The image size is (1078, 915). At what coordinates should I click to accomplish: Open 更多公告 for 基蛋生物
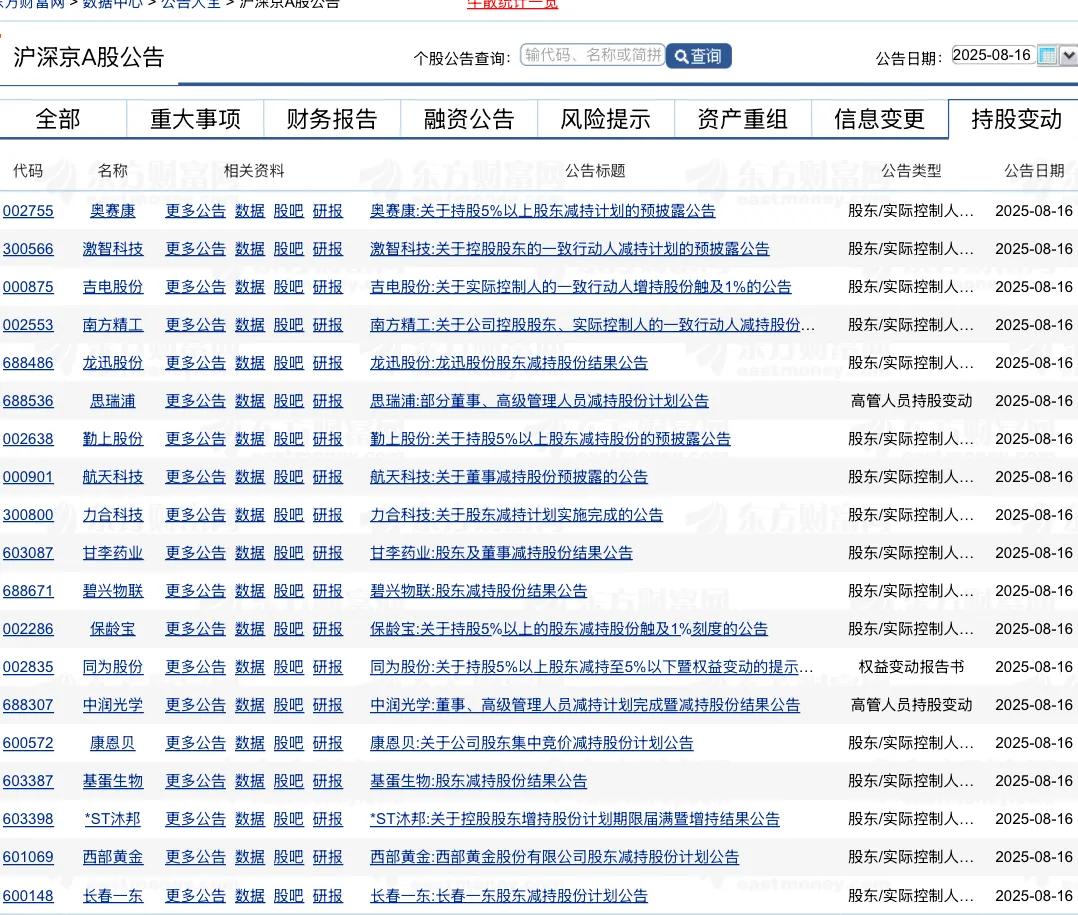pyautogui.click(x=195, y=781)
